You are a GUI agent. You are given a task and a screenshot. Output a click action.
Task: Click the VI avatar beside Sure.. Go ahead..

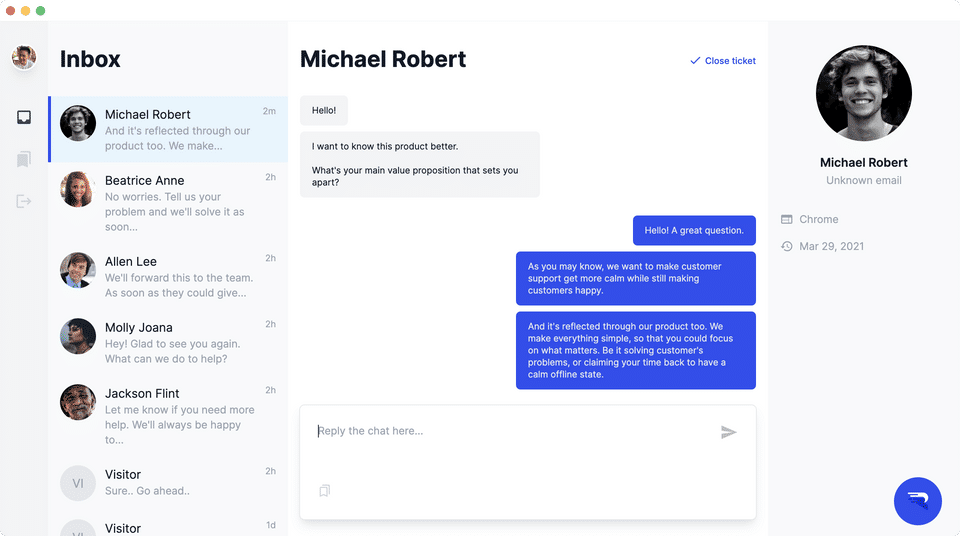coord(78,483)
